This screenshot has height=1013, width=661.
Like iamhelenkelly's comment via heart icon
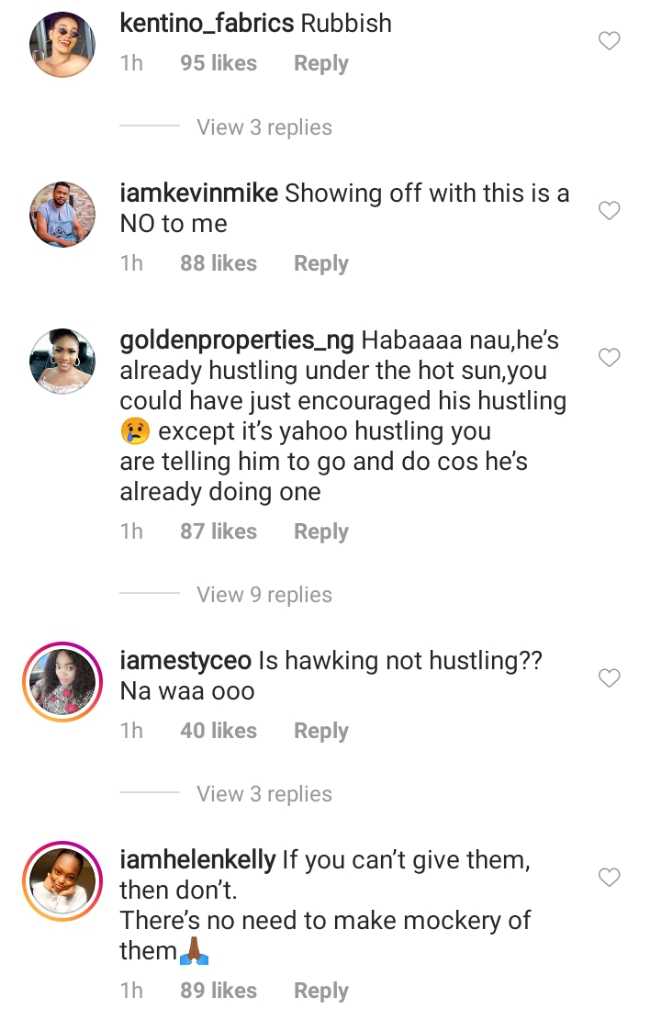click(x=609, y=878)
